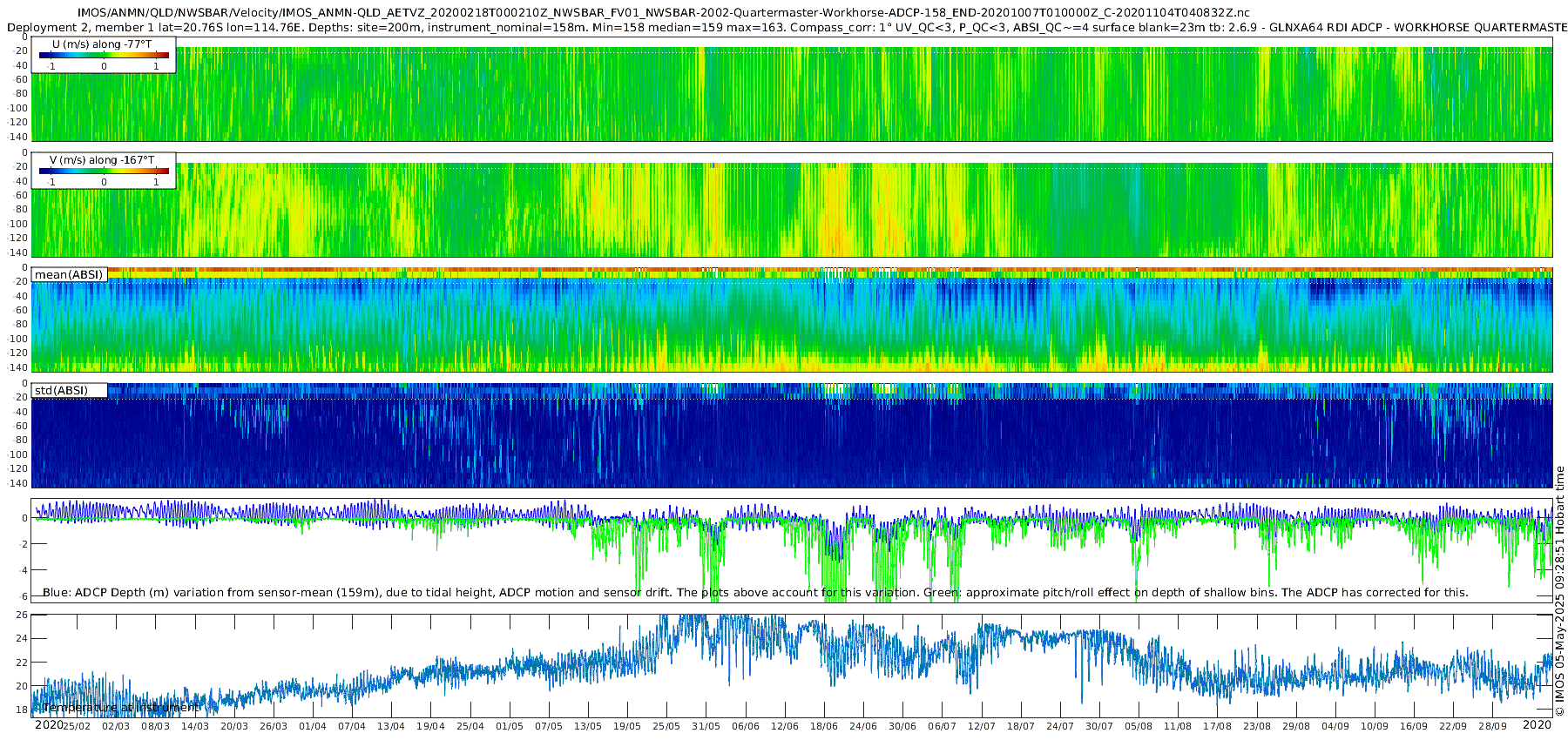Viewport: 1568px width, 740px height.
Task: Click the 19/04 date tick label
Action: click(430, 726)
